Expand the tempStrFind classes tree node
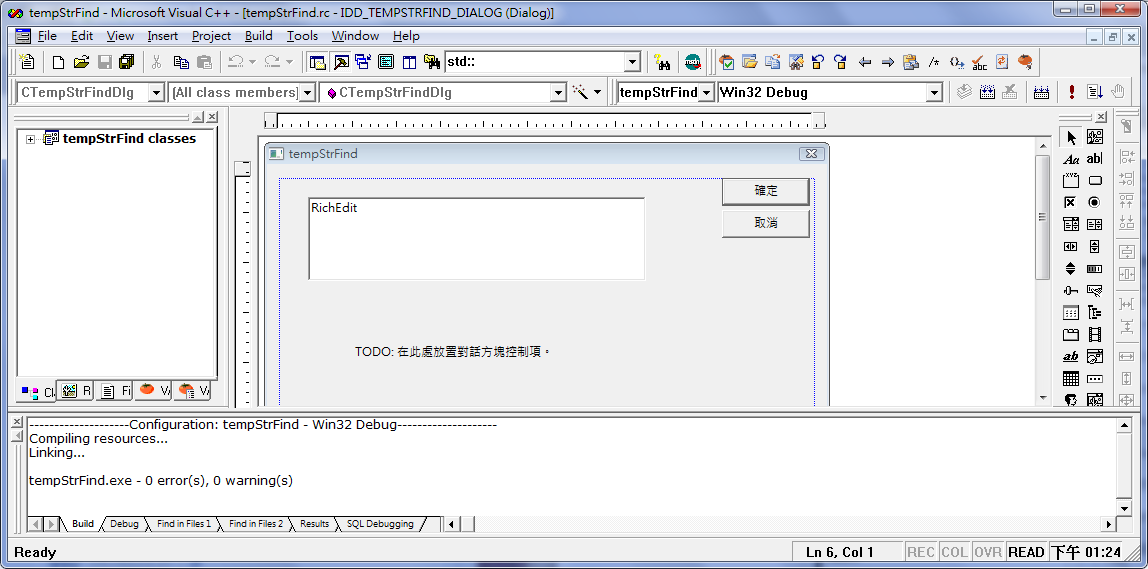This screenshot has width=1148, height=569. pyautogui.click(x=31, y=139)
